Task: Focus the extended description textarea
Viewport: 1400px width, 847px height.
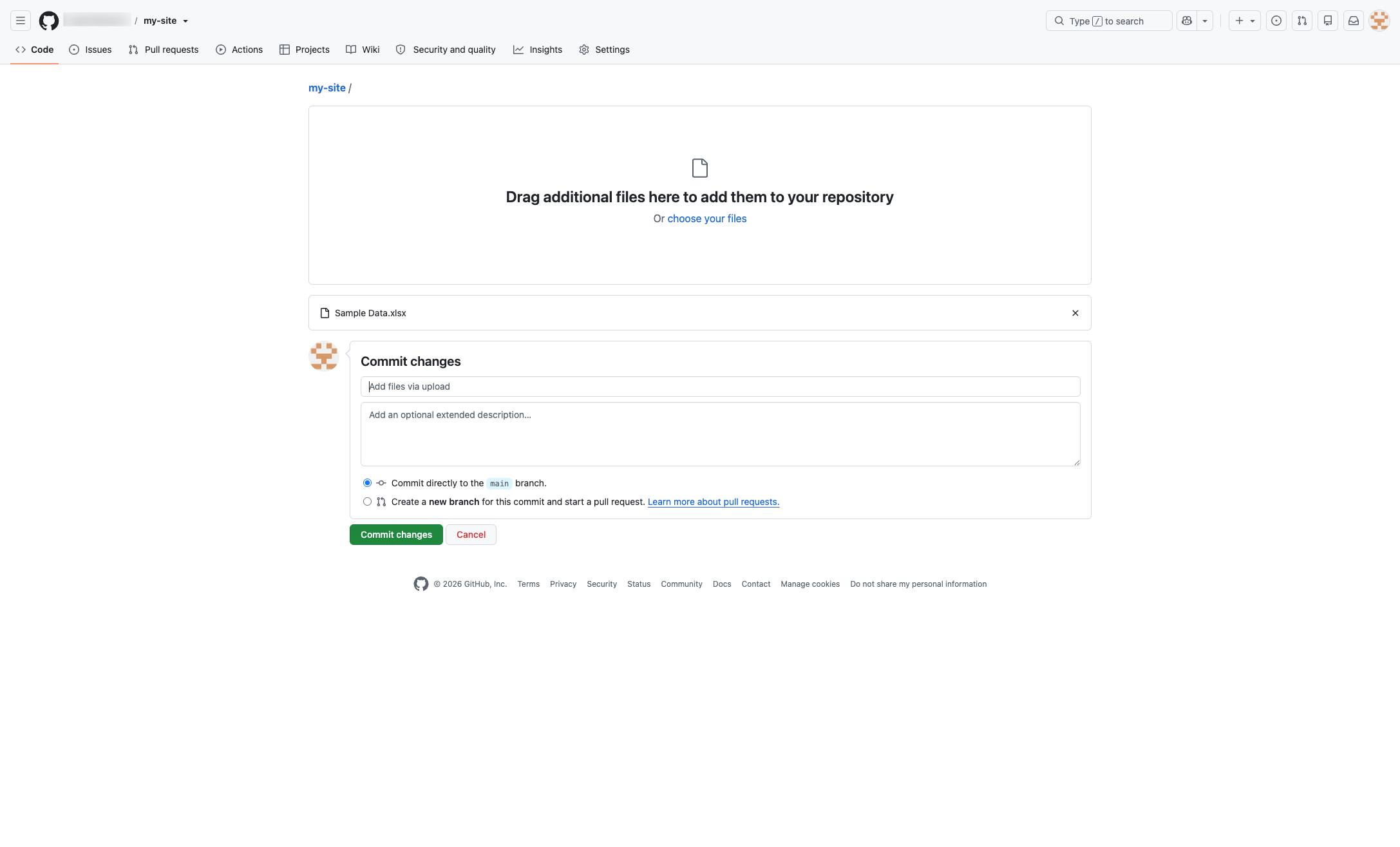Action: [720, 434]
